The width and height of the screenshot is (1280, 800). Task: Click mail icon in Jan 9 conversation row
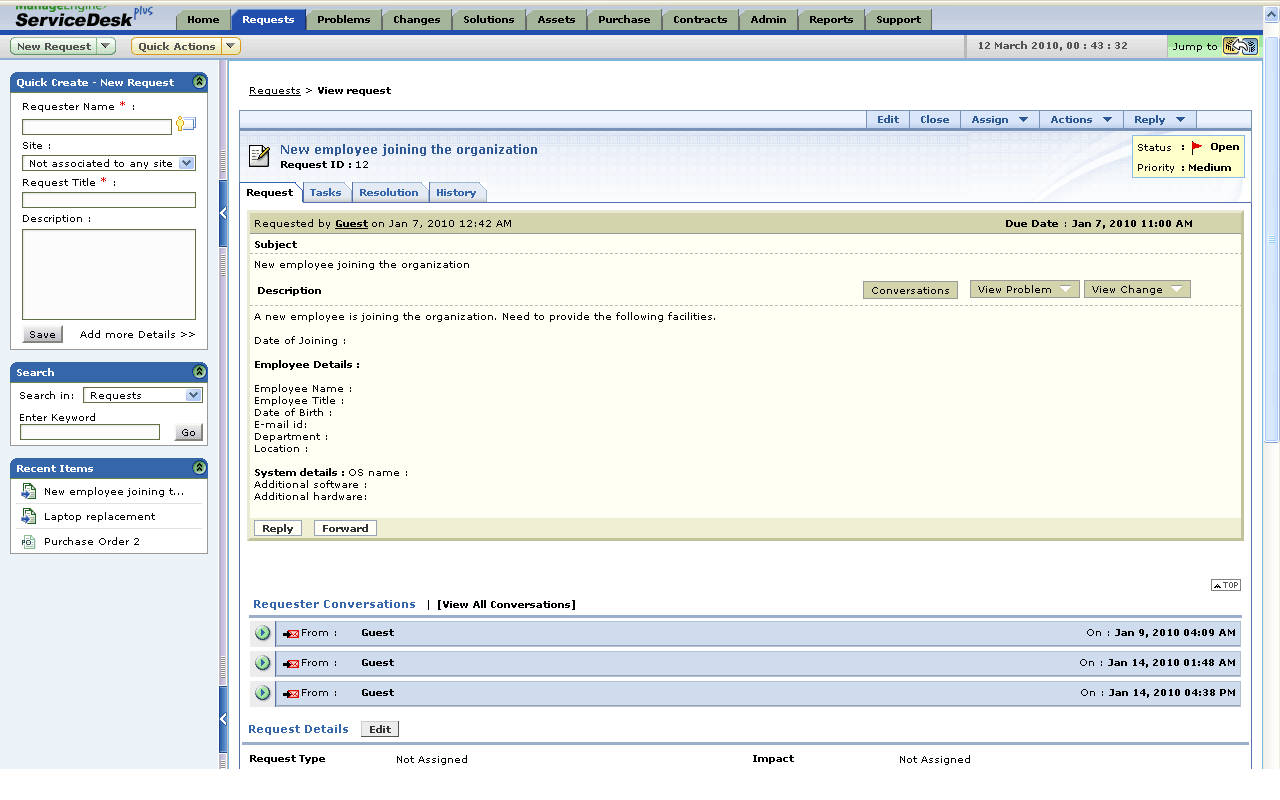coord(291,633)
